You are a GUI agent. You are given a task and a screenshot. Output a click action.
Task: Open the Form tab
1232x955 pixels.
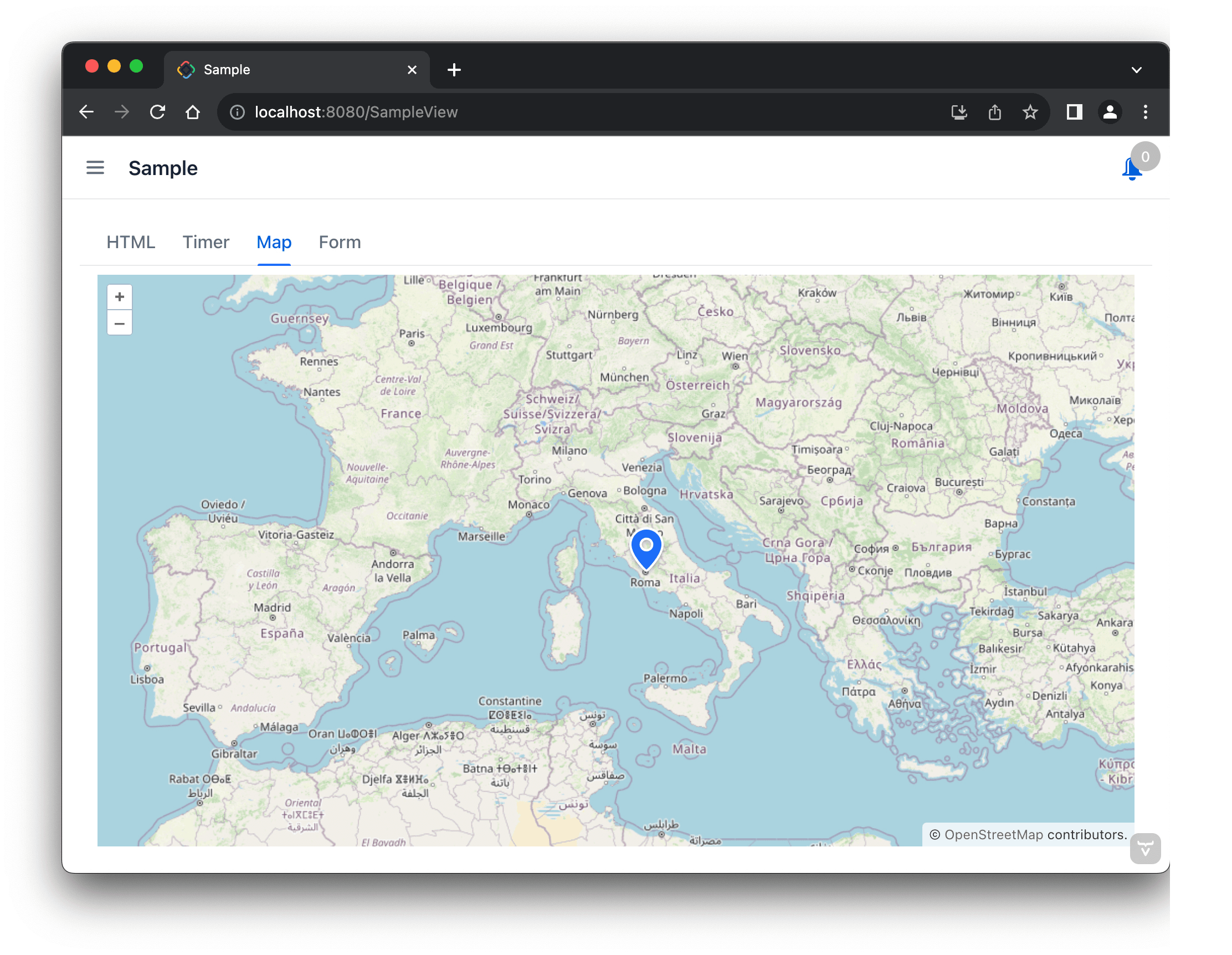point(340,242)
